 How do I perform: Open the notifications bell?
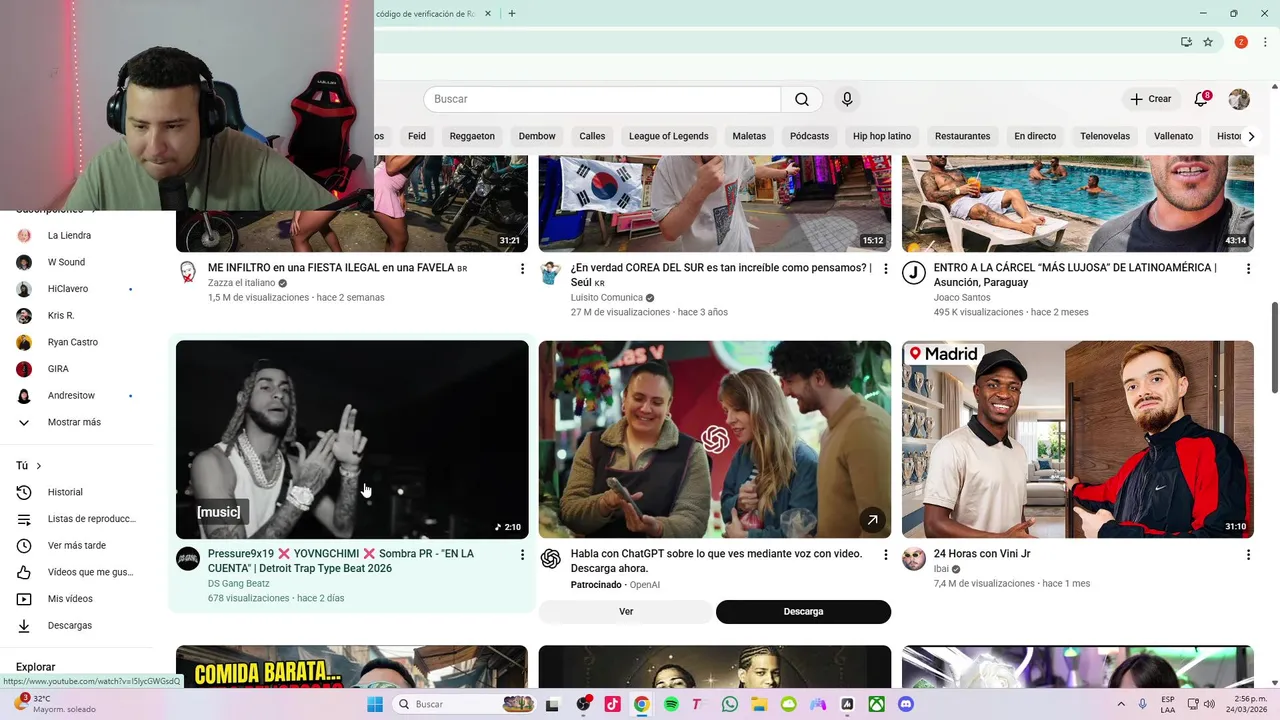[x=1201, y=99]
